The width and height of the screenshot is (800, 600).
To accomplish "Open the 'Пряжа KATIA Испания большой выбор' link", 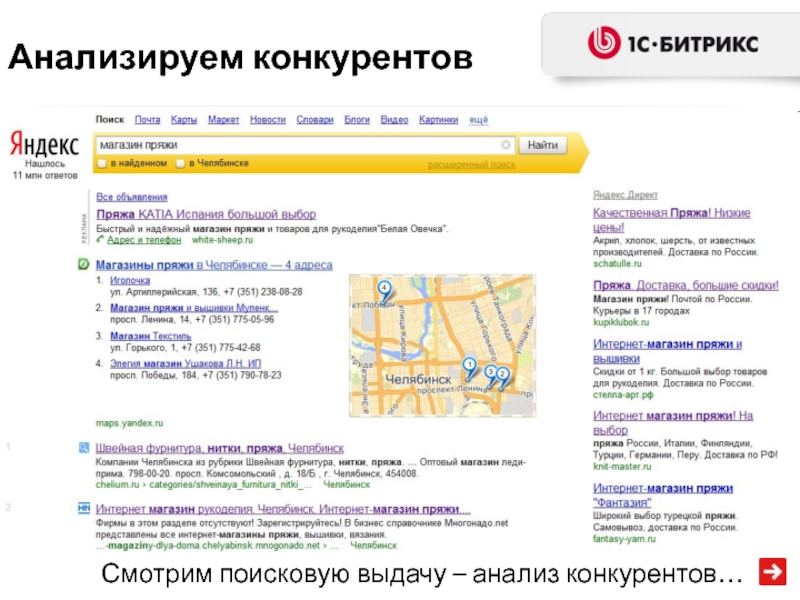I will point(205,214).
